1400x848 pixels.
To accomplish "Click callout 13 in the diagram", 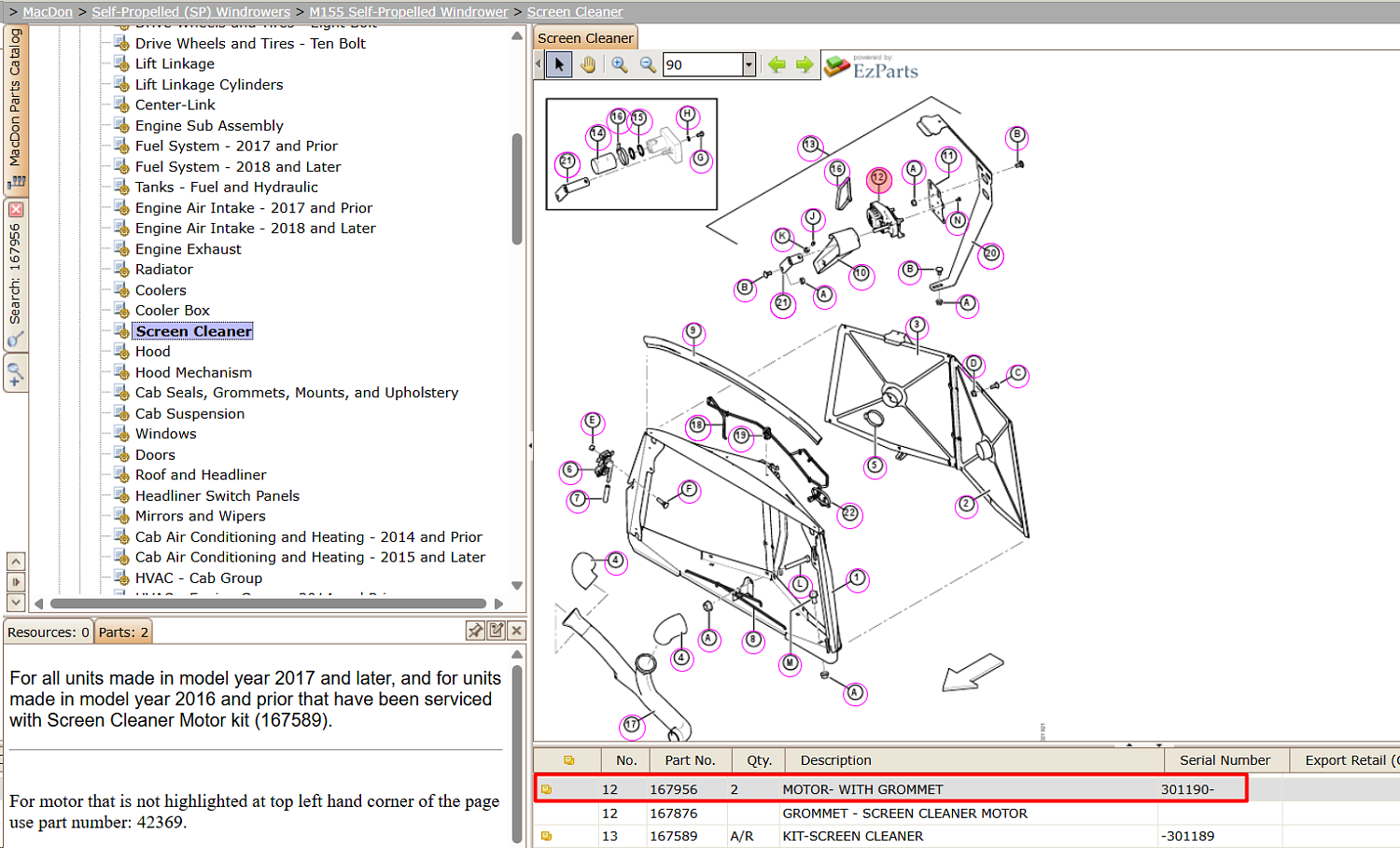I will coord(810,146).
